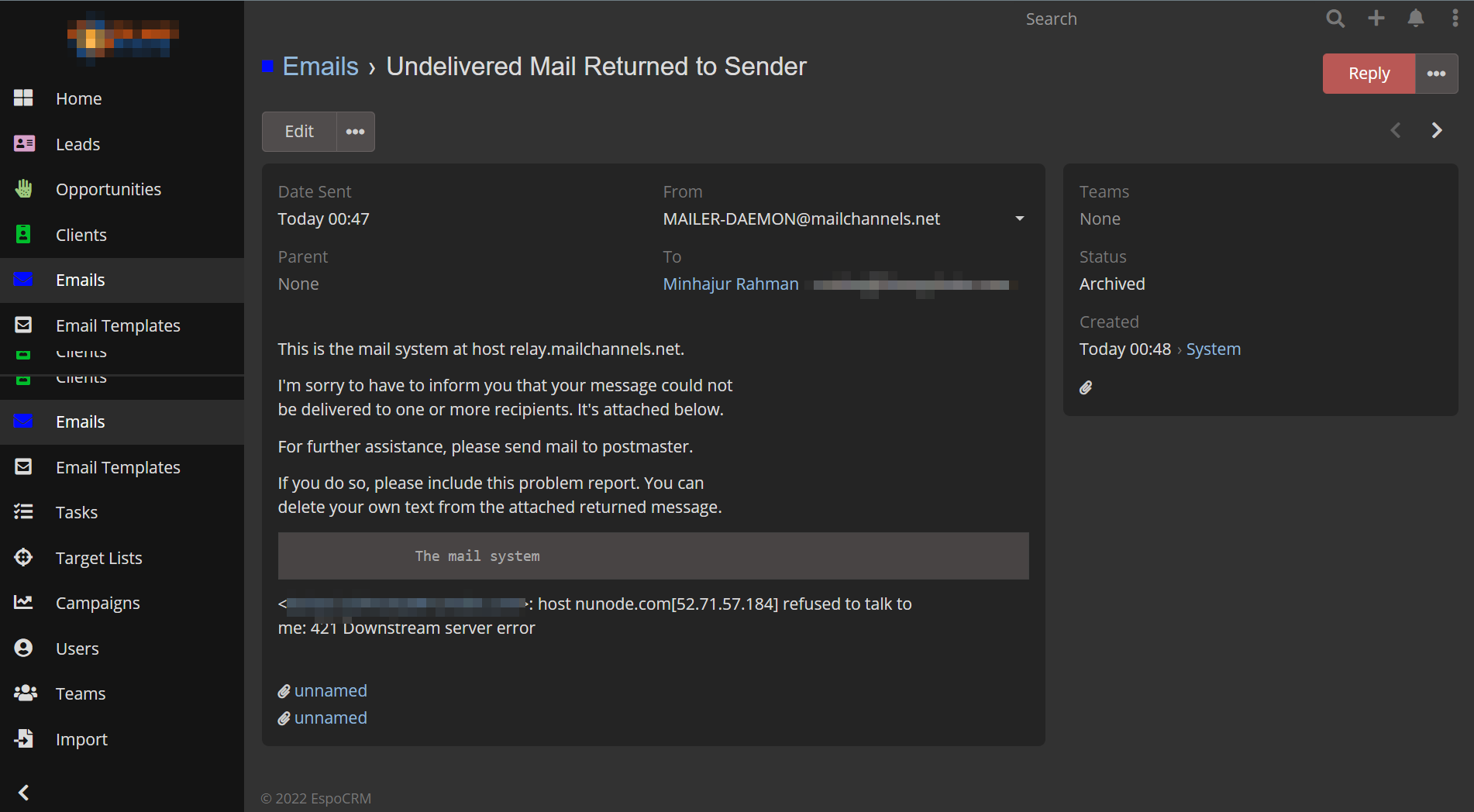The image size is (1474, 812).
Task: Go to the next email record
Action: point(1437,130)
